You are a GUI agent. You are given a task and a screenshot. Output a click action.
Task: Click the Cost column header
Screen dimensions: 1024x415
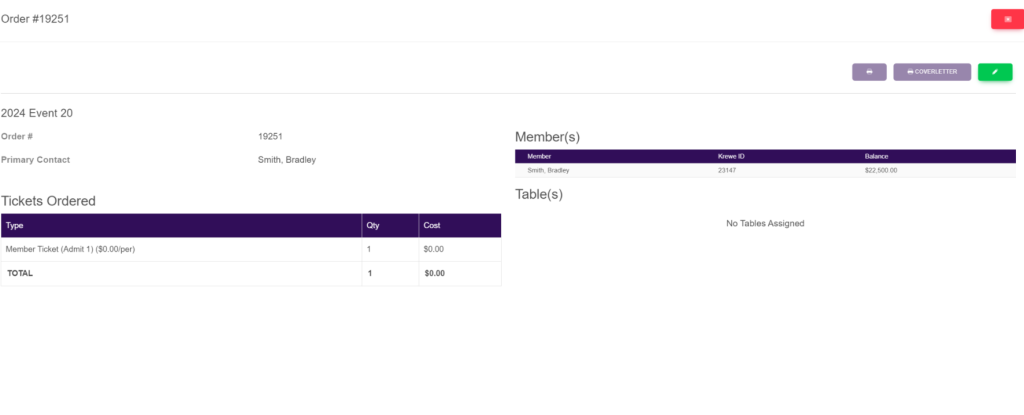[x=432, y=226]
